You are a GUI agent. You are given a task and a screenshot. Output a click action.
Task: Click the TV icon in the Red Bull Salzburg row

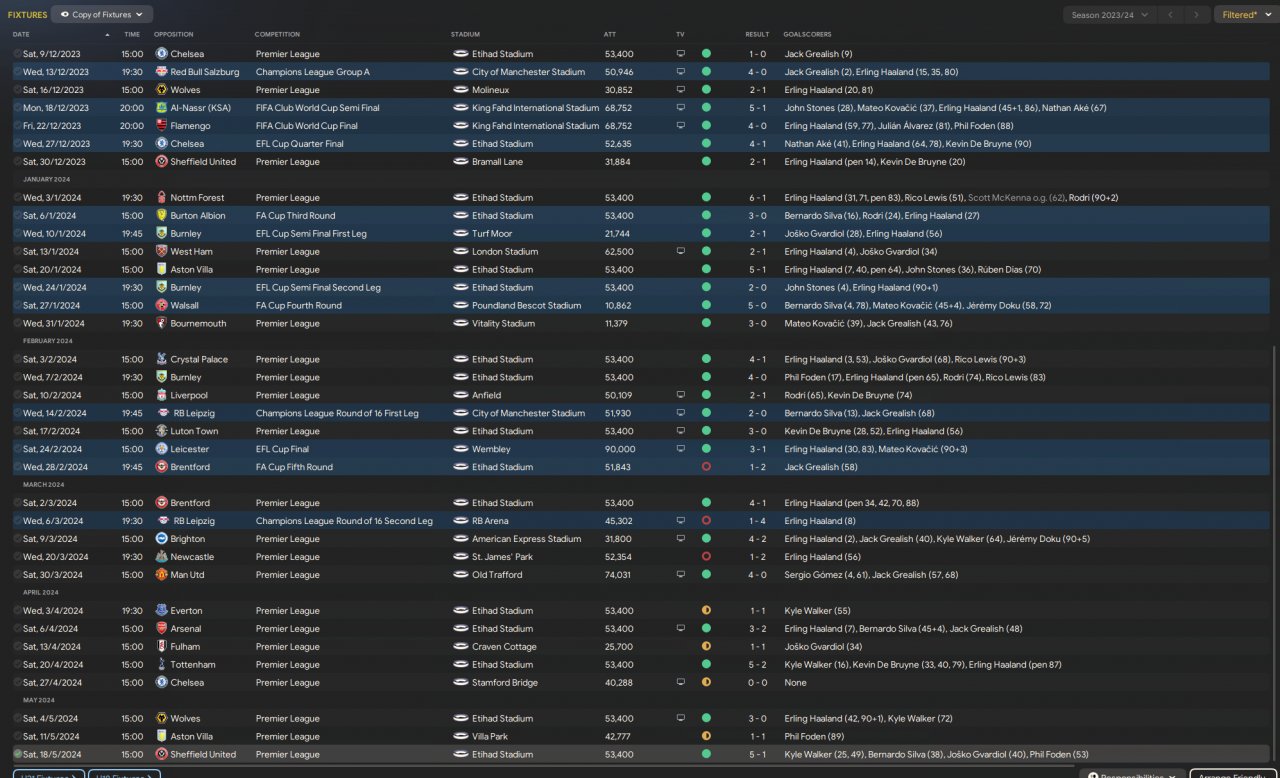681,72
